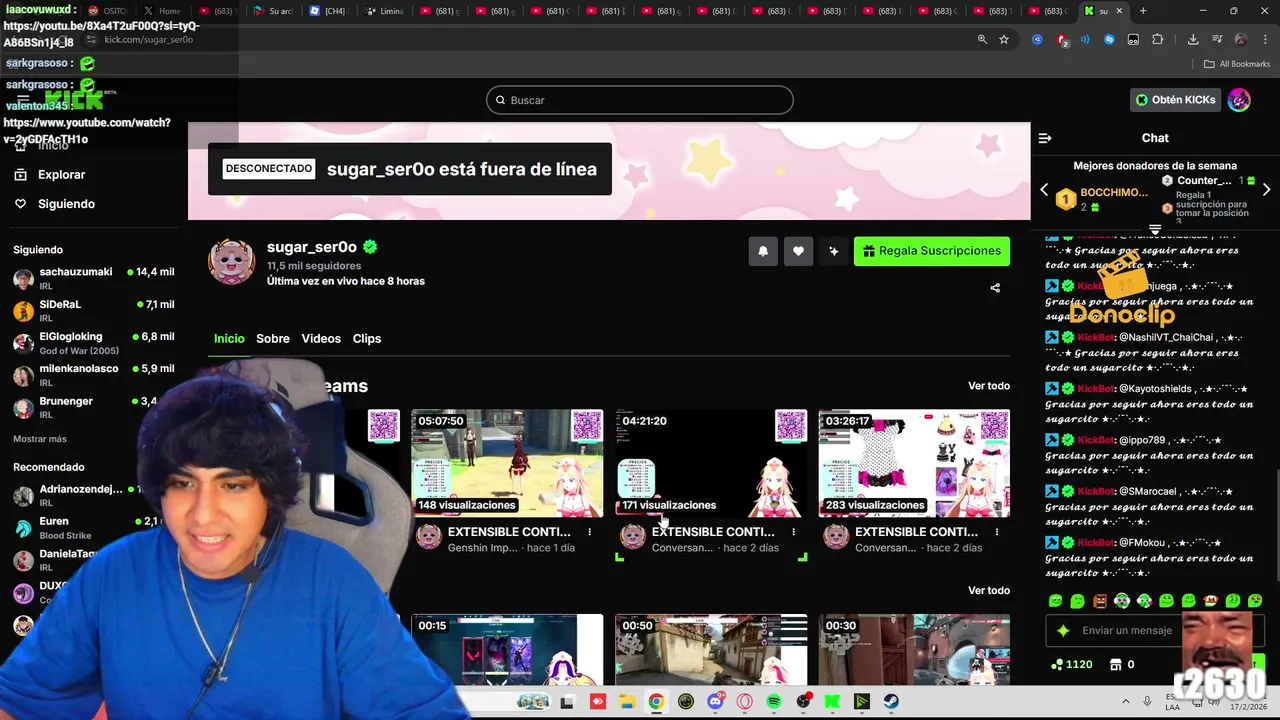Open the milenkanolasco followed channel
Viewport: 1280px width, 720px height.
pyautogui.click(x=93, y=375)
